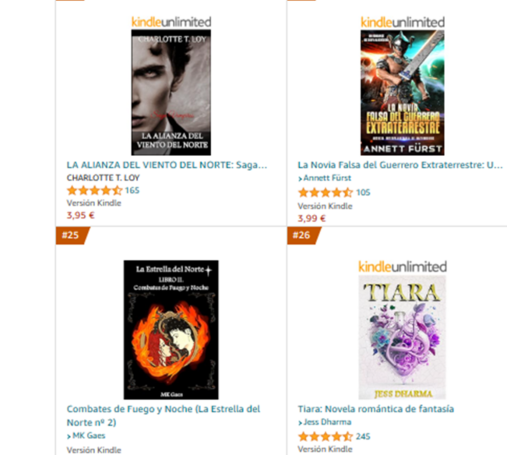Click the star rating with 165 reviews
Image resolution: width=507 pixels, height=455 pixels.
[94, 191]
